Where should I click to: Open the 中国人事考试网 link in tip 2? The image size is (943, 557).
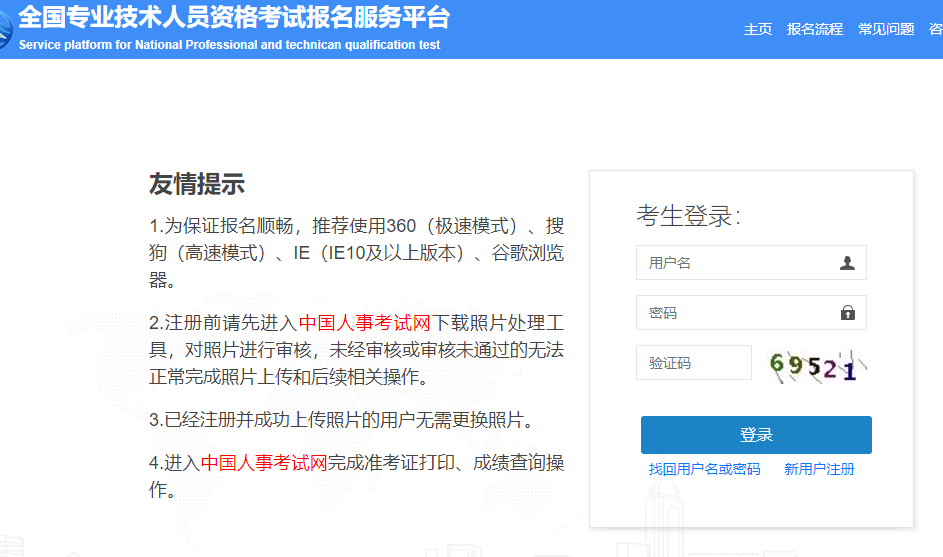[364, 323]
